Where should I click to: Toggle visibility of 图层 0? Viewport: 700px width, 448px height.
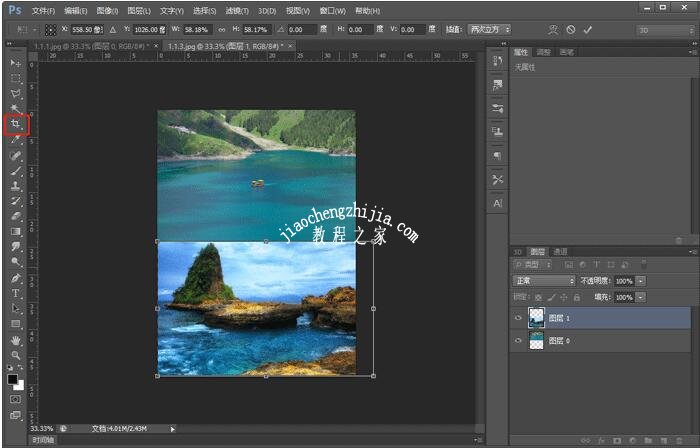(x=517, y=341)
